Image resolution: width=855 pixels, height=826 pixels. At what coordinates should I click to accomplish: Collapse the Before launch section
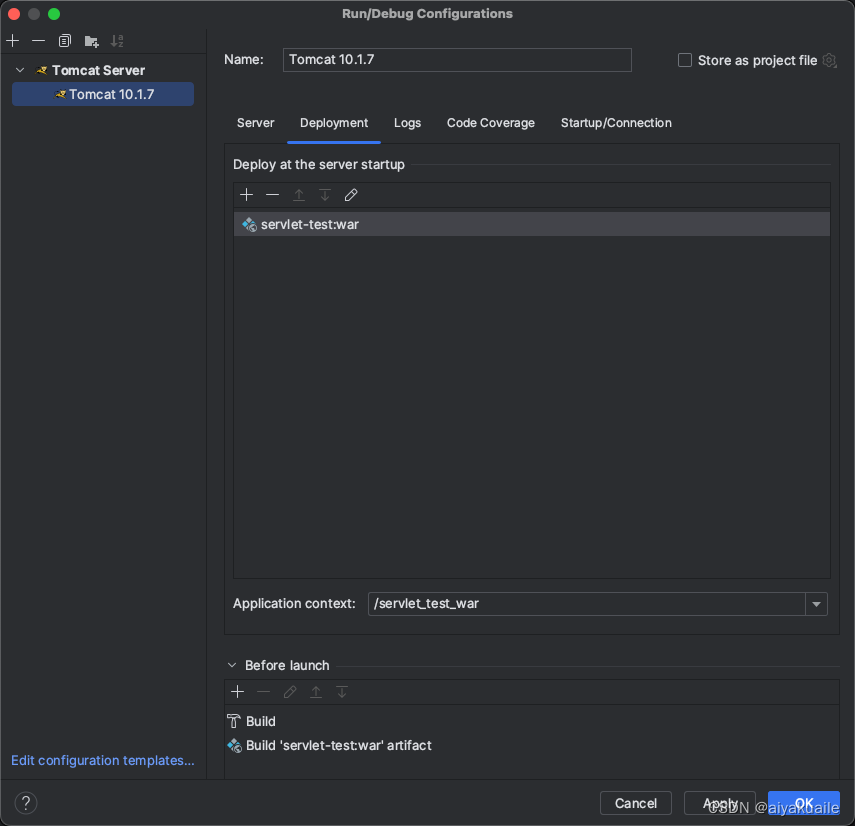[x=232, y=665]
